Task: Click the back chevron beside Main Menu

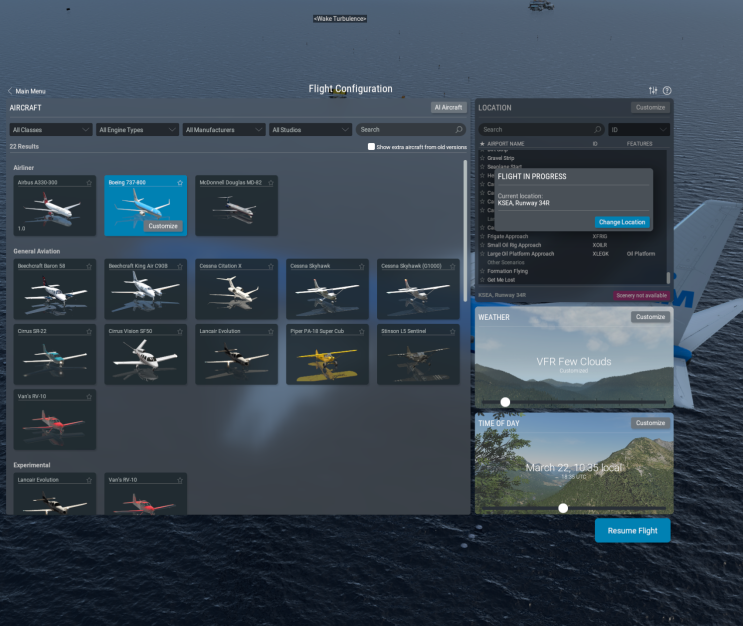Action: [x=9, y=91]
